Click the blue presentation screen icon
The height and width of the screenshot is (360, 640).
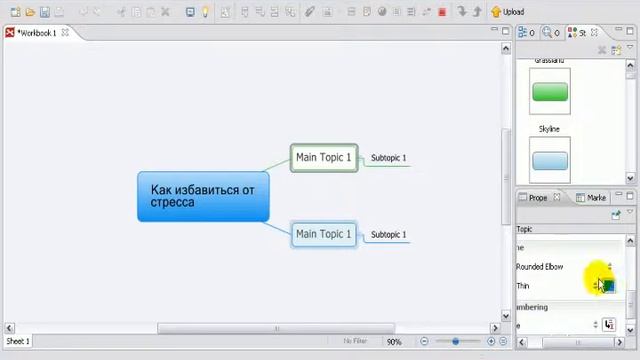190,12
